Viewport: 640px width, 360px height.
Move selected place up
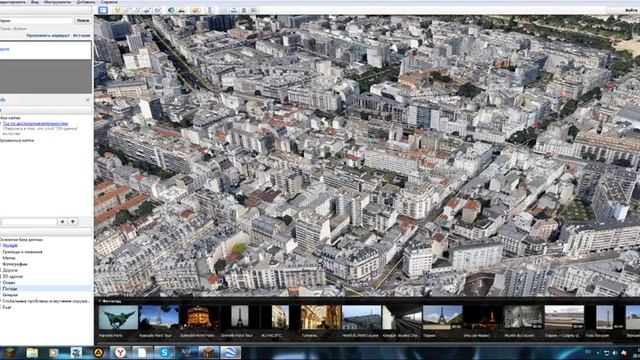click(62, 222)
